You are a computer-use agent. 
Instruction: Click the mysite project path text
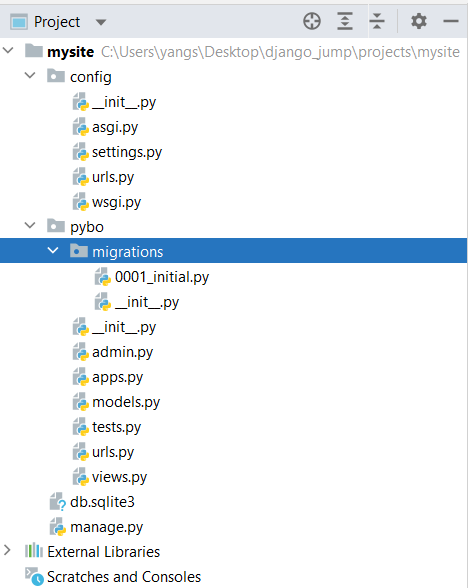(x=280, y=52)
